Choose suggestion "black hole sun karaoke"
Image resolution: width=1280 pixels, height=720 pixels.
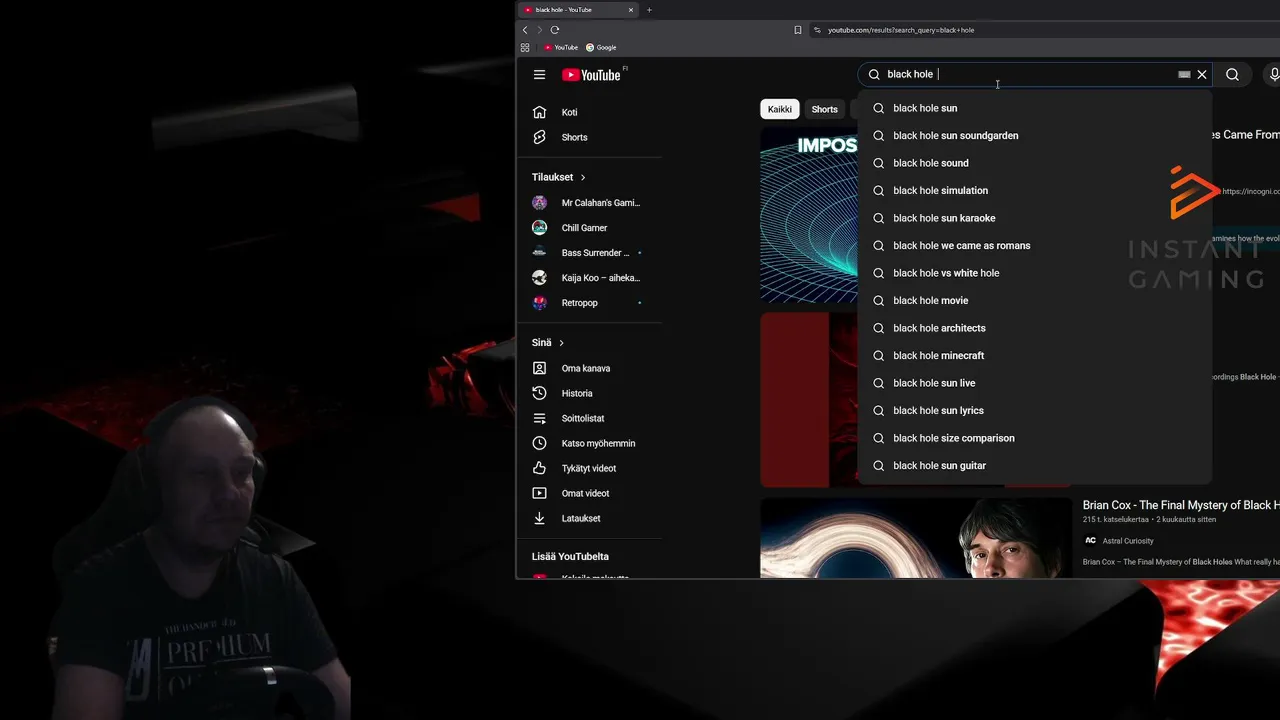coord(1035,218)
